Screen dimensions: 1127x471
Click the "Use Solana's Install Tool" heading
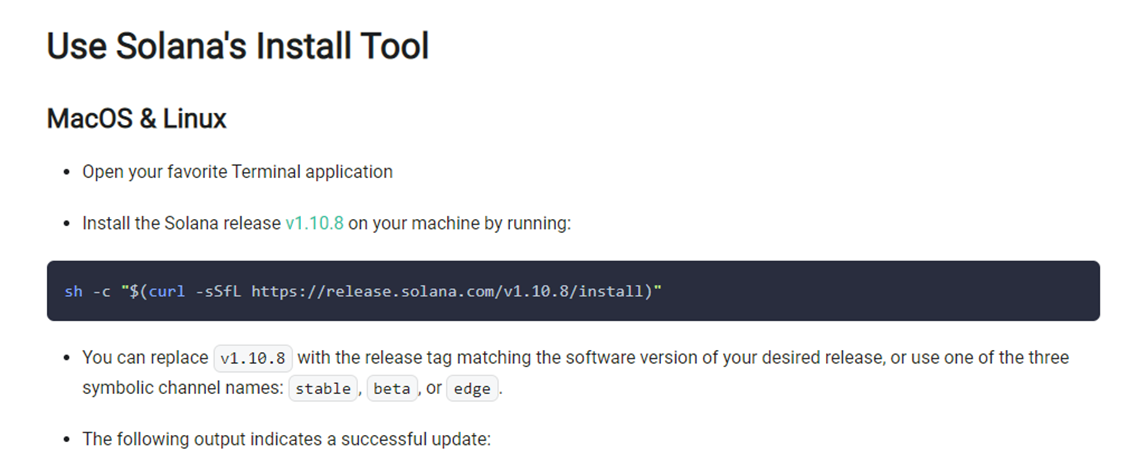(238, 47)
